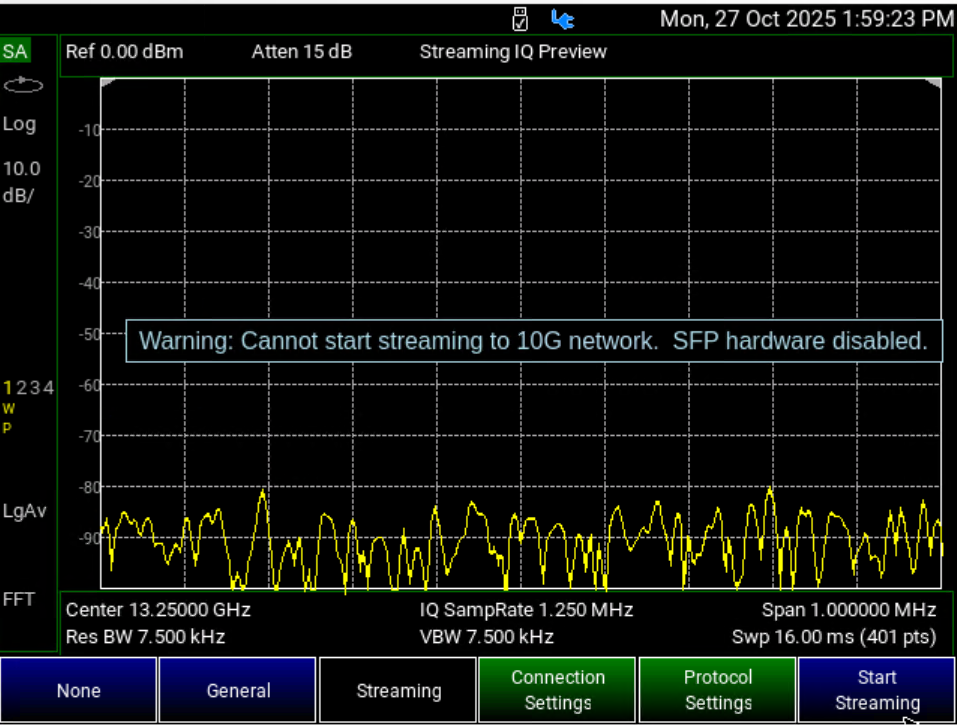Click Center 13.25000 GHz frequency

[x=158, y=610]
